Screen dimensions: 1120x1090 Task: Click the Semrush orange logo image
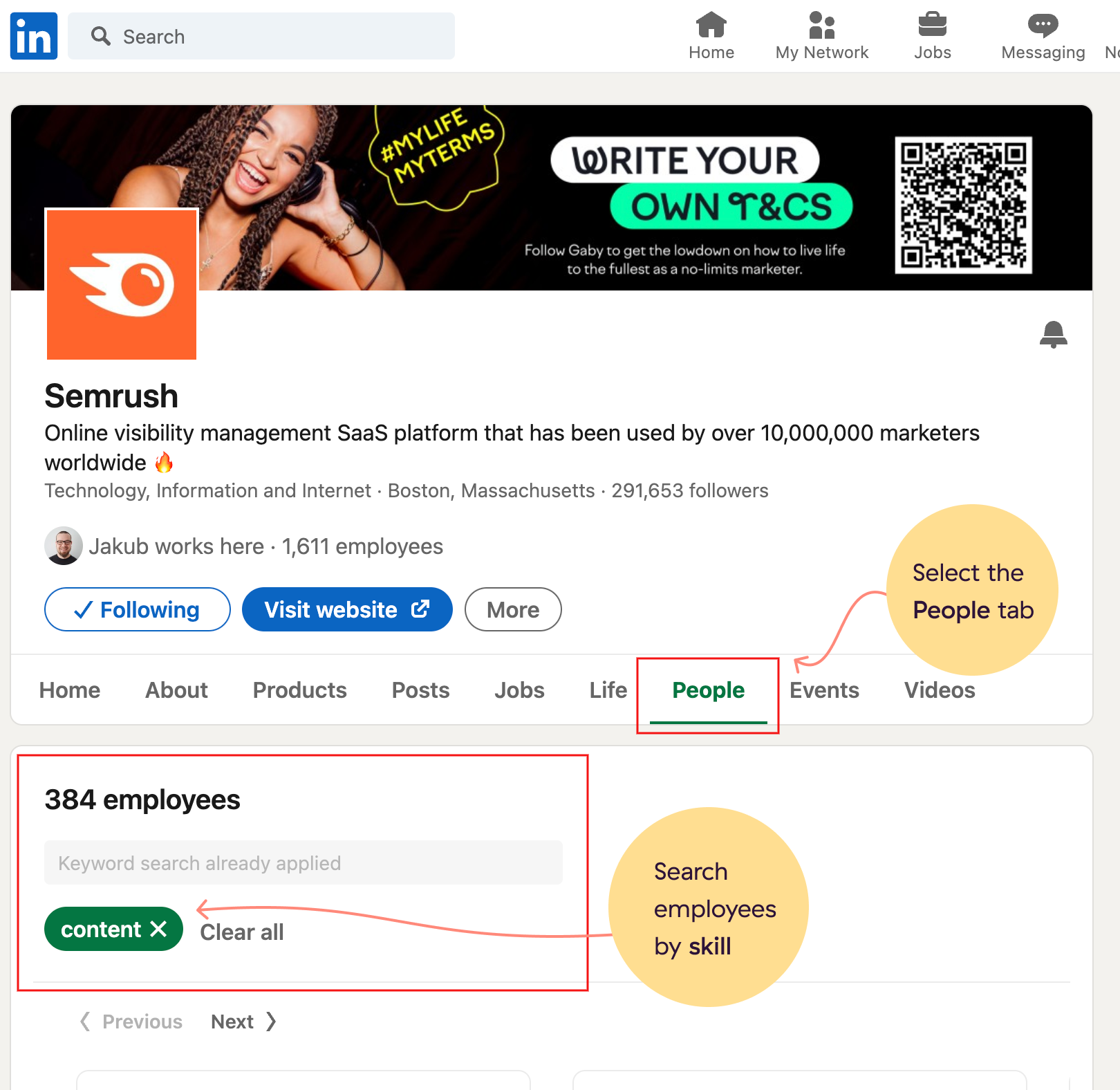tap(122, 284)
